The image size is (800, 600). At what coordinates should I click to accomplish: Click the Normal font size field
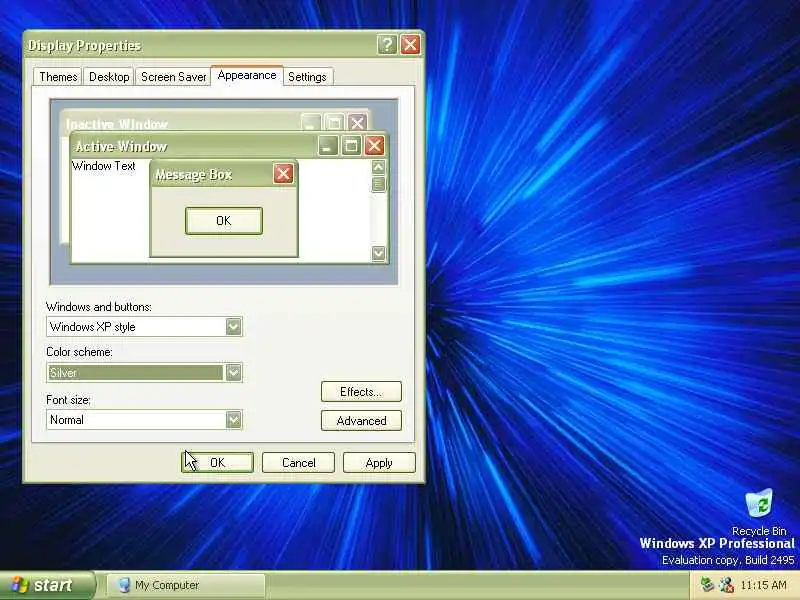coord(144,420)
